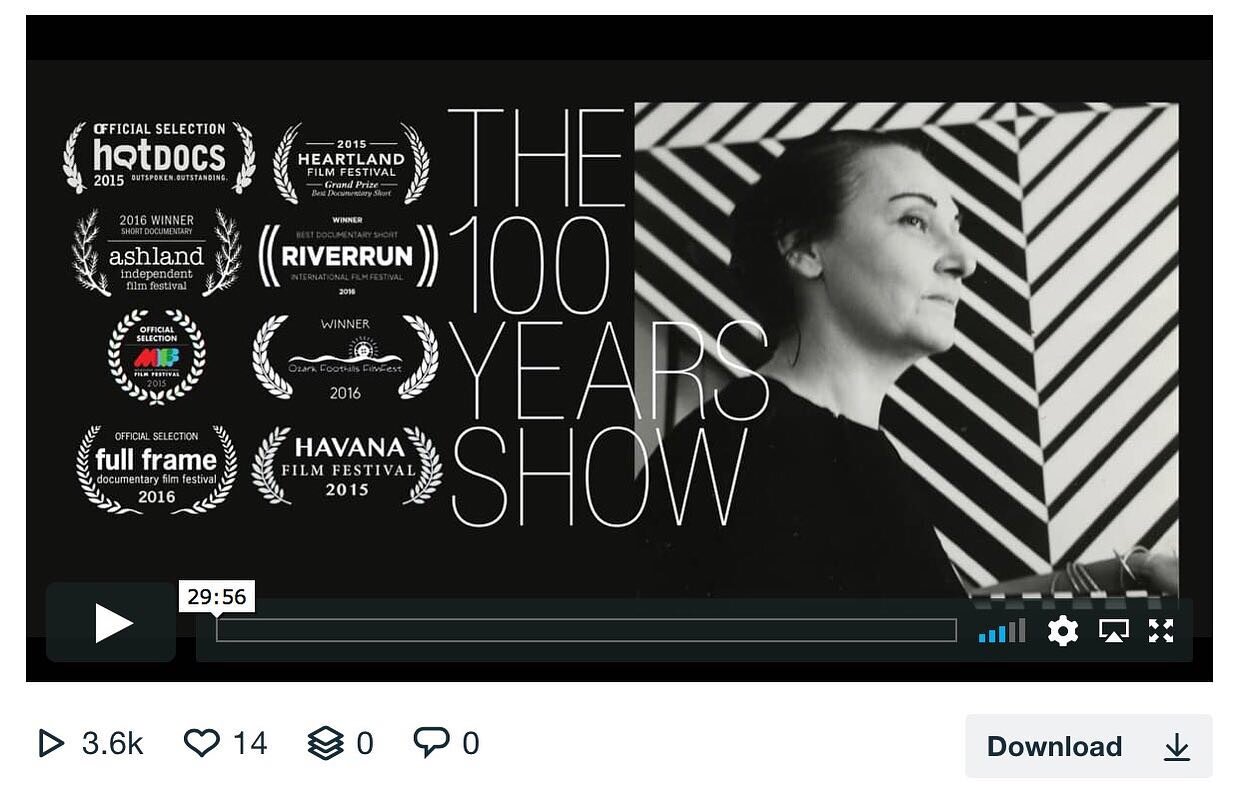Click the plays count triangle icon
The image size is (1239, 793).
50,743
